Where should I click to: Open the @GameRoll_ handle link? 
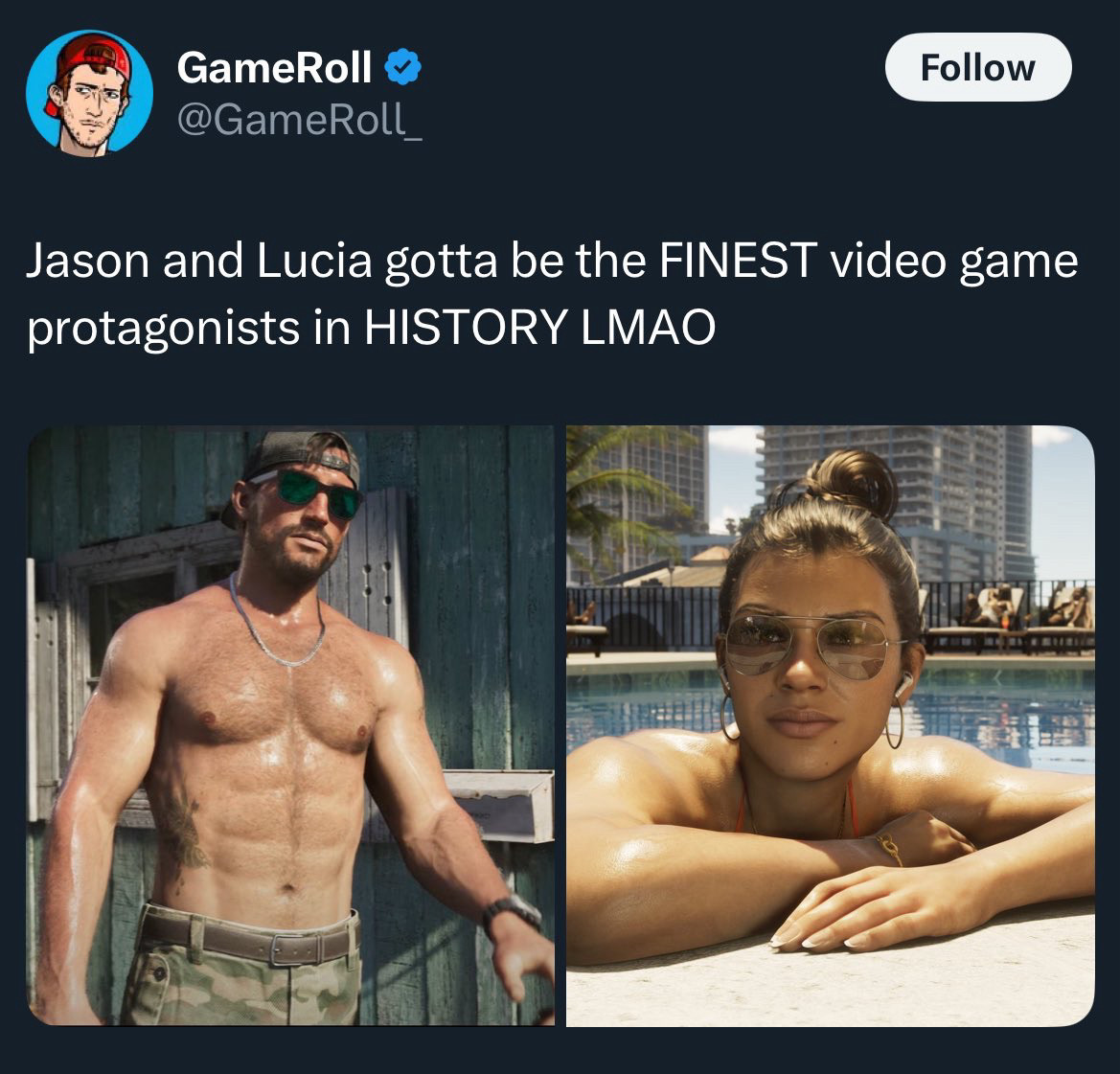[x=299, y=119]
